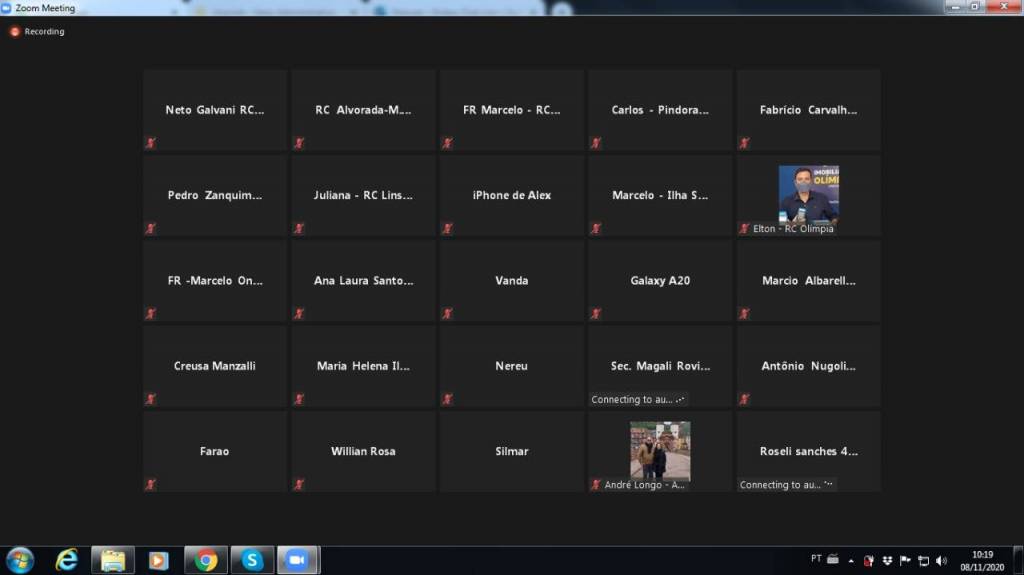Viewport: 1024px width, 575px height.
Task: Open Google Chrome from the taskbar
Action: [206, 560]
